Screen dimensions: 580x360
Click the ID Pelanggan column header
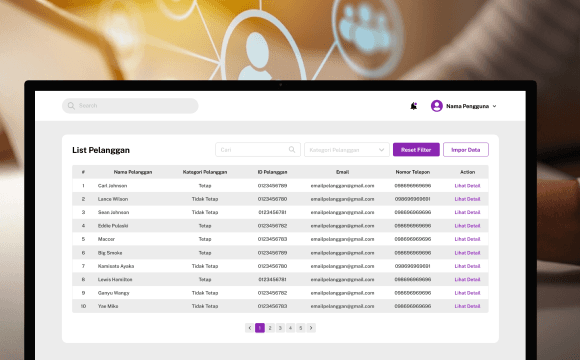click(x=273, y=172)
